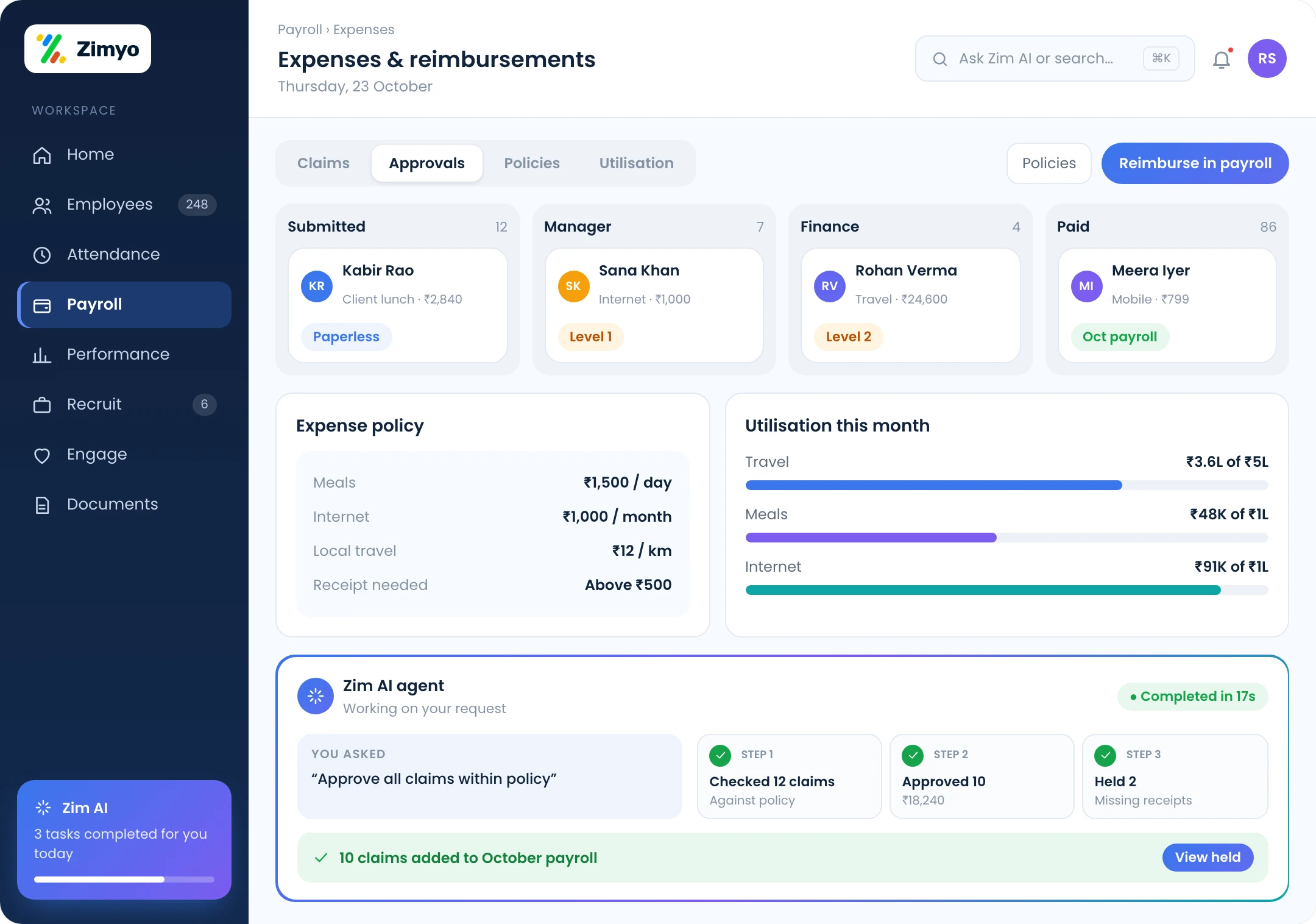Click the Documents file icon

pos(42,505)
